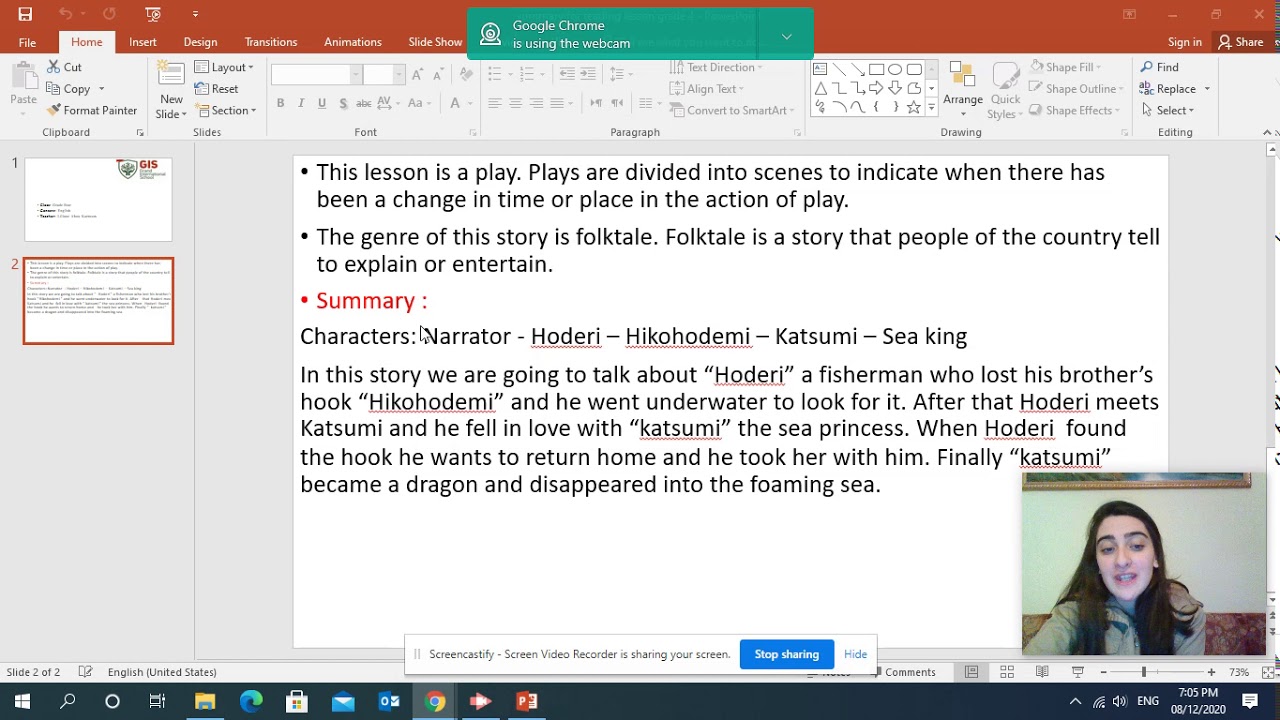This screenshot has width=1280, height=720.
Task: Switch to the Slide Show tab
Action: (435, 42)
